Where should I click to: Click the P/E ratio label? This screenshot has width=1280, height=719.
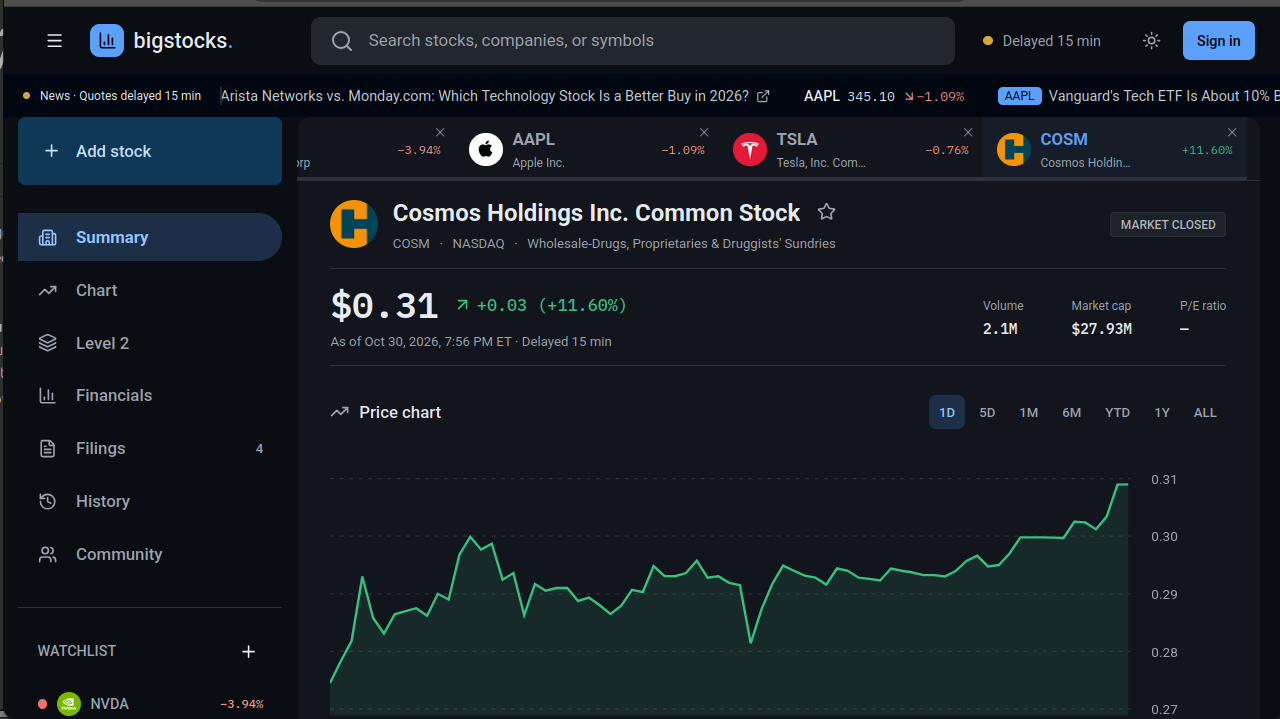pos(1203,306)
